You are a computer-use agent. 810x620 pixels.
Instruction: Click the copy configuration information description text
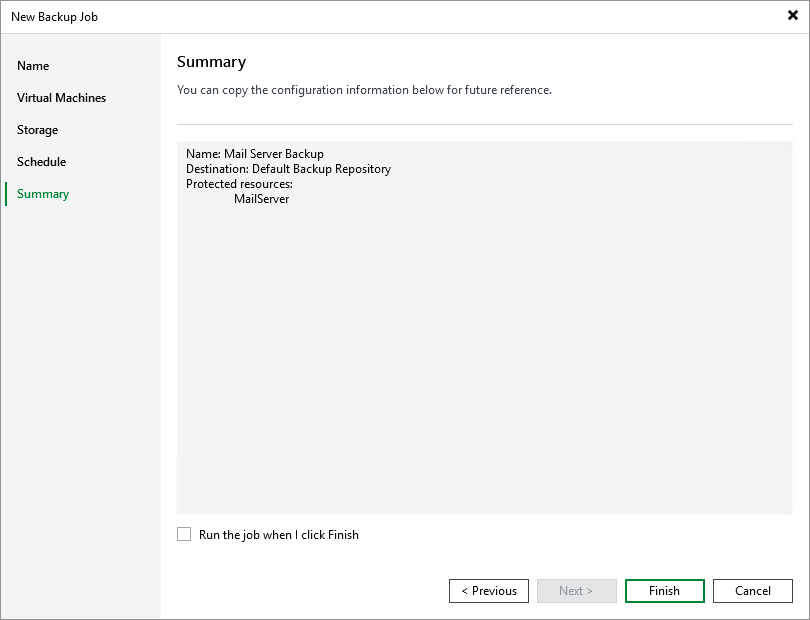364,90
